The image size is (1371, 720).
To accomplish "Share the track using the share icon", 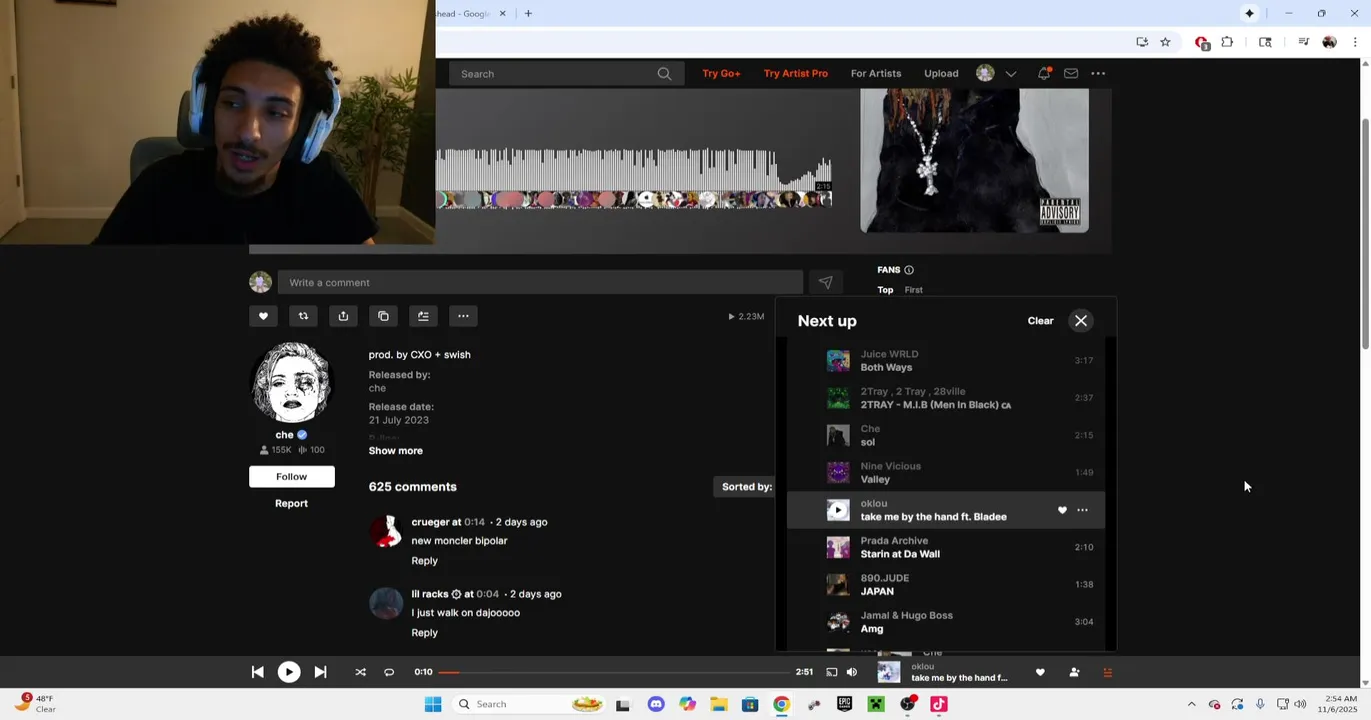I will coord(343,316).
